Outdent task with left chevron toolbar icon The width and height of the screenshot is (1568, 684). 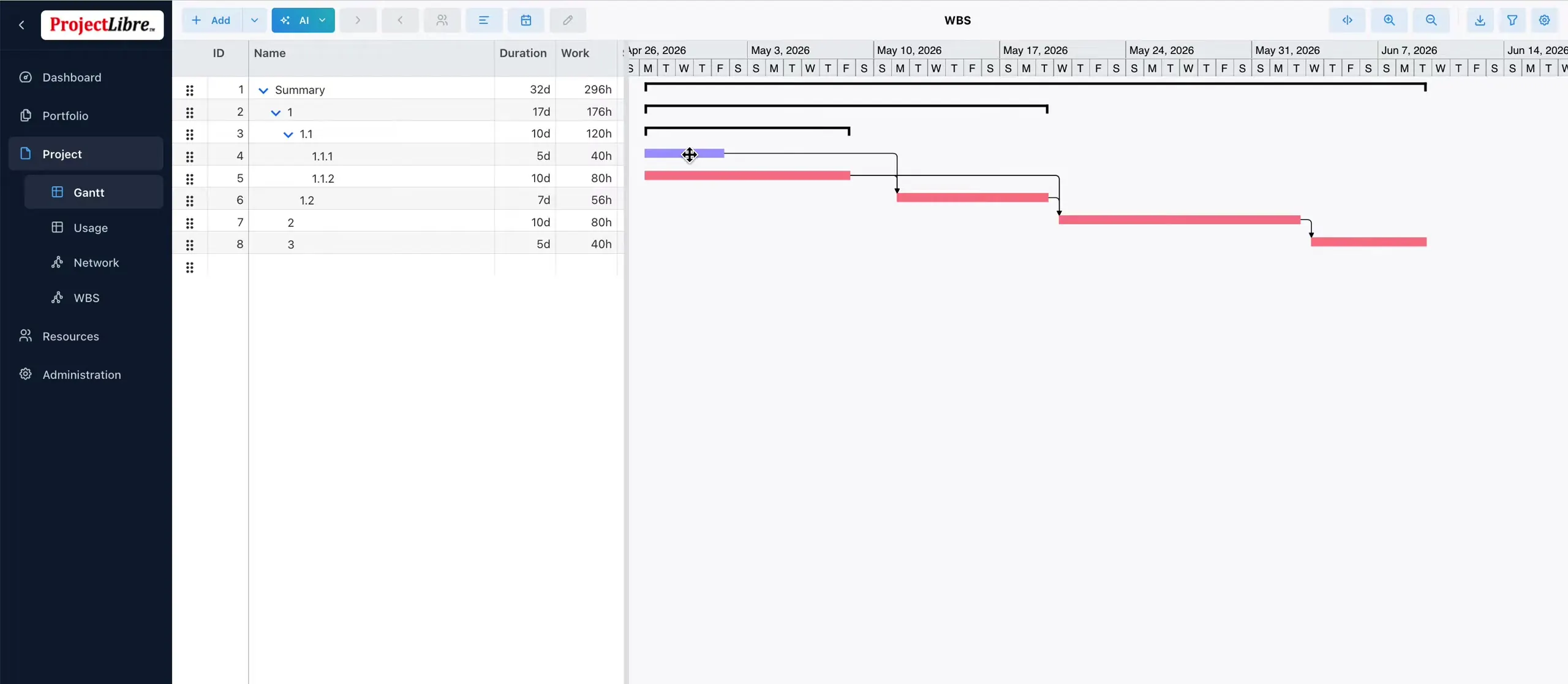coord(400,20)
